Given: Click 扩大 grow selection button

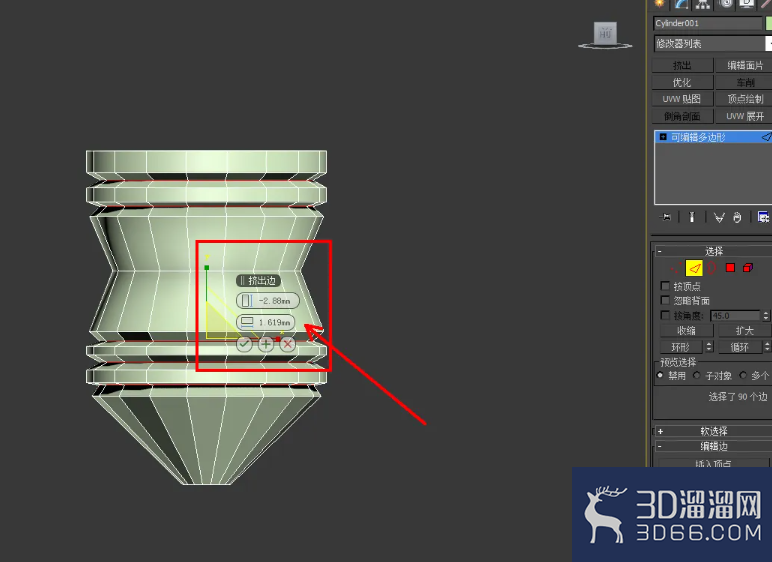Looking at the screenshot, I should tap(744, 331).
